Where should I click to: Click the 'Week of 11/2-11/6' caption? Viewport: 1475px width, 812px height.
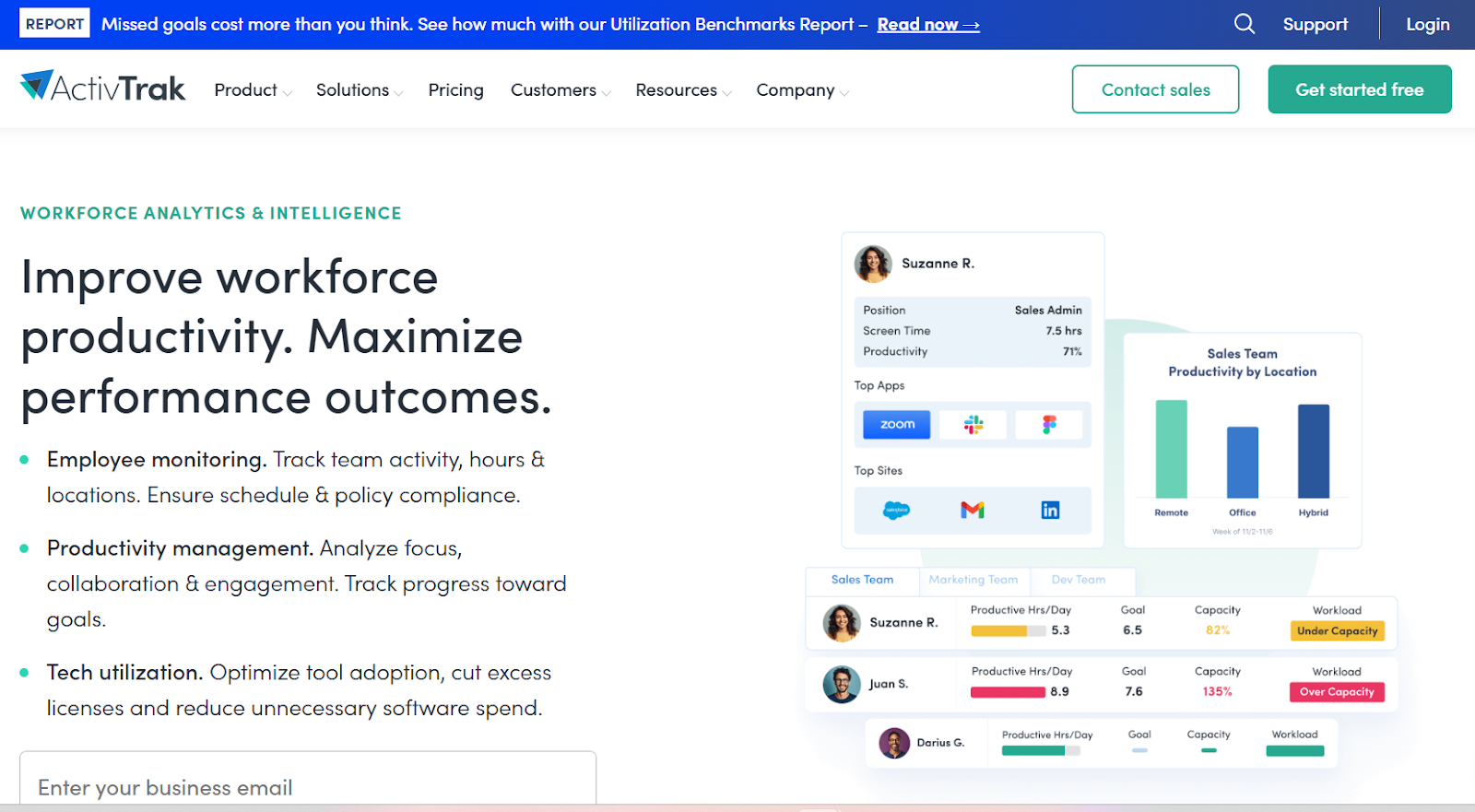pos(1242,532)
